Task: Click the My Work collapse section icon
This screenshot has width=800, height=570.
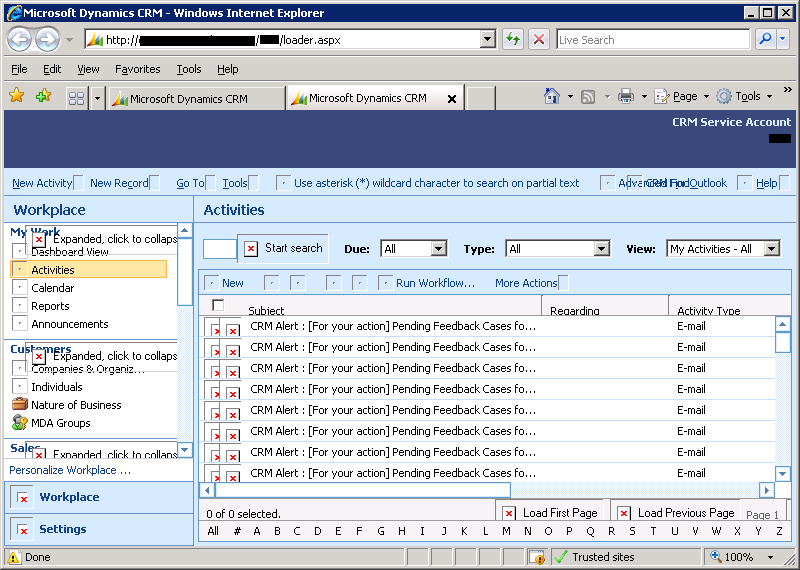Action: pyautogui.click(x=39, y=239)
